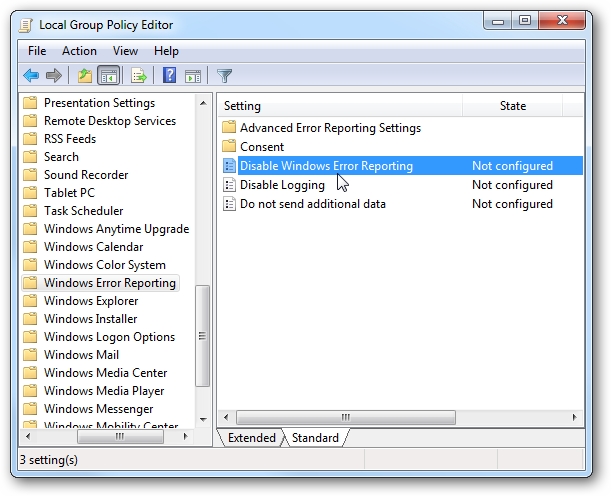Click the Advanced Error Reporting Settings folder icon
This screenshot has width=611, height=496.
click(229, 127)
